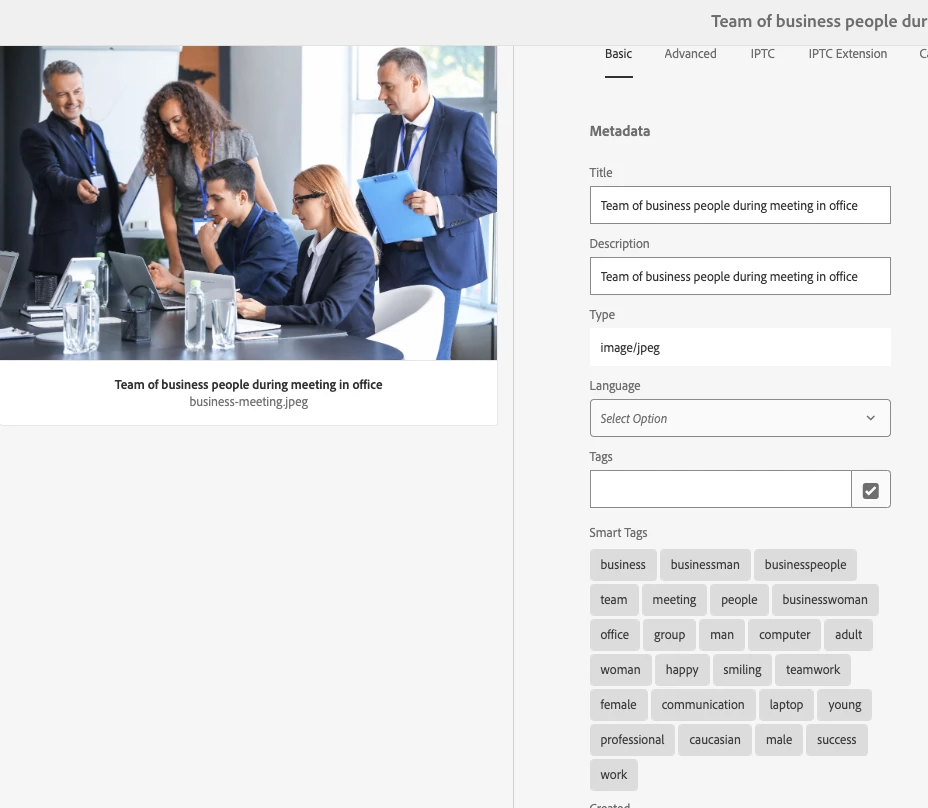The height and width of the screenshot is (808, 928).
Task: Click the Language dropdown chevron arrow
Action: point(871,418)
